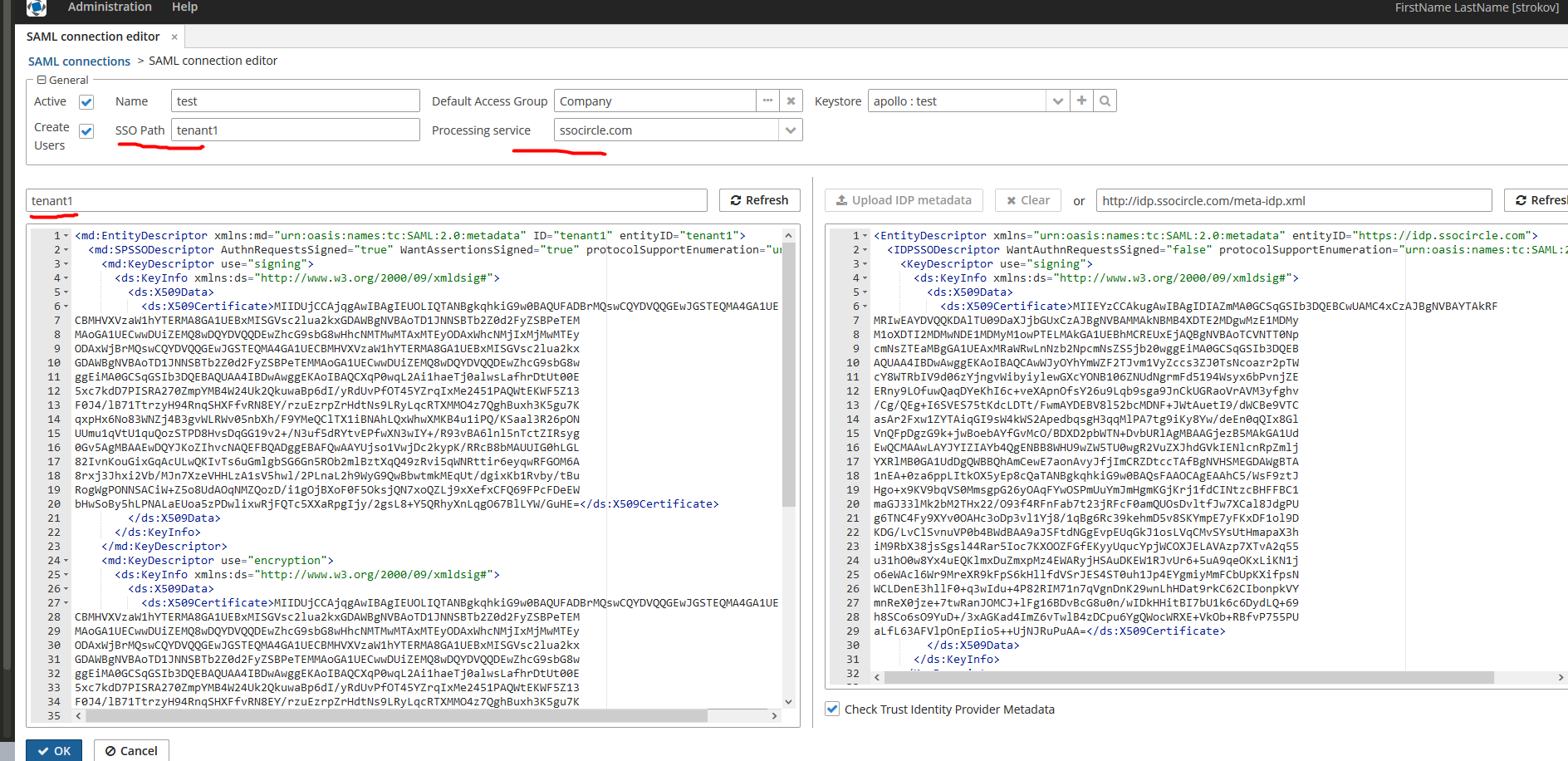The width and height of the screenshot is (1568, 761).
Task: Toggle Check Trust Identity Provider Metadata
Action: tap(832, 709)
